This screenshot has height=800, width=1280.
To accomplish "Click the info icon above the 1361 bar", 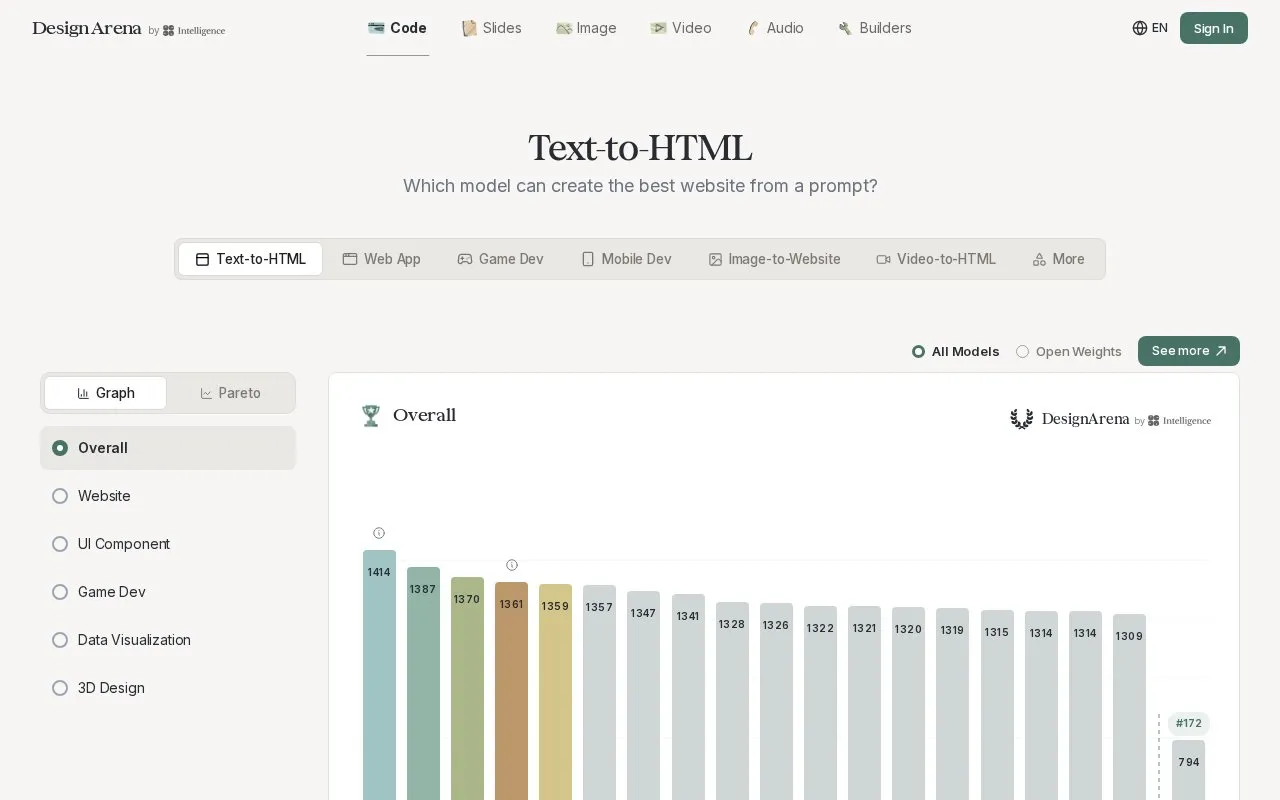I will click(x=512, y=565).
